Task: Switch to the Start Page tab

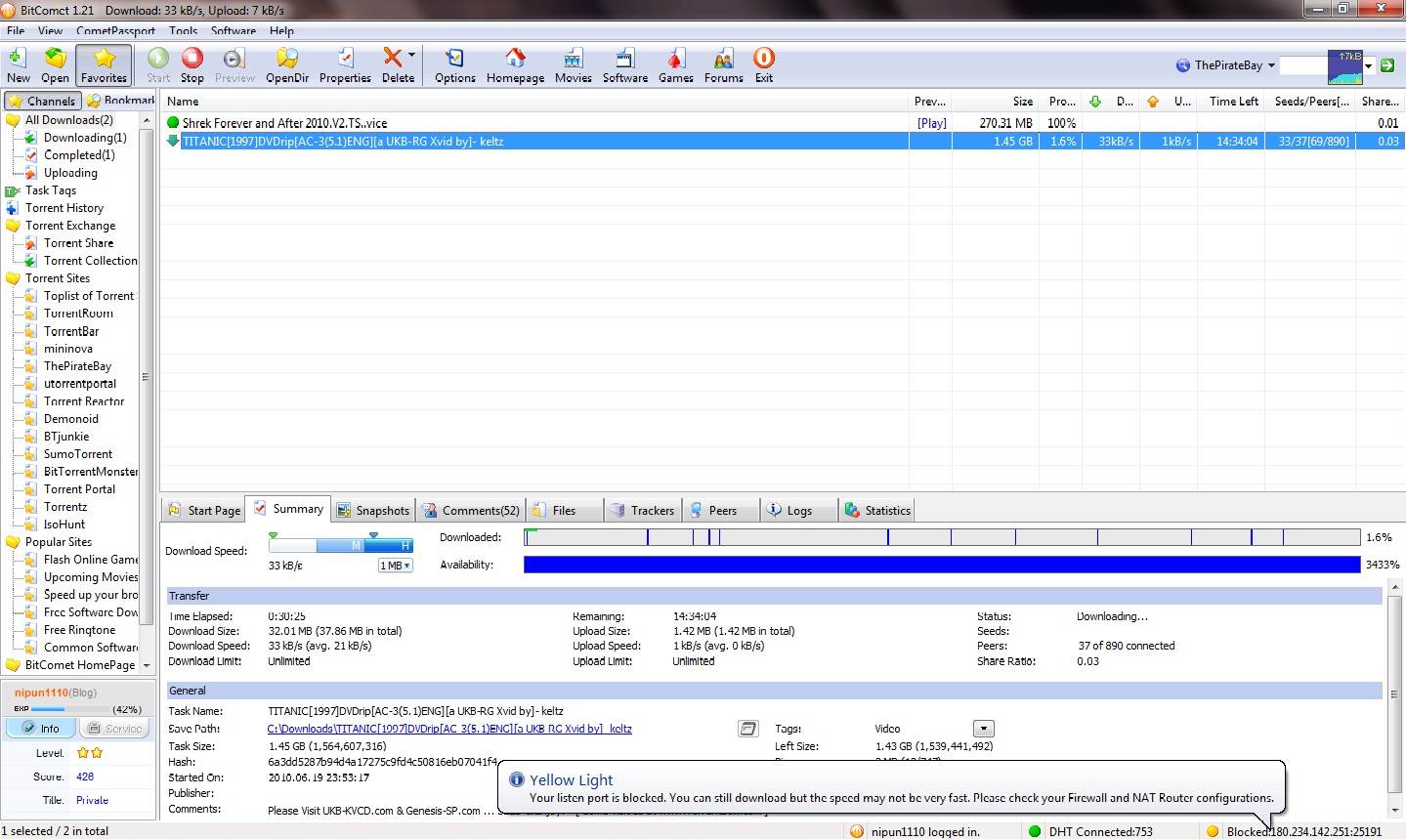Action: pos(204,510)
